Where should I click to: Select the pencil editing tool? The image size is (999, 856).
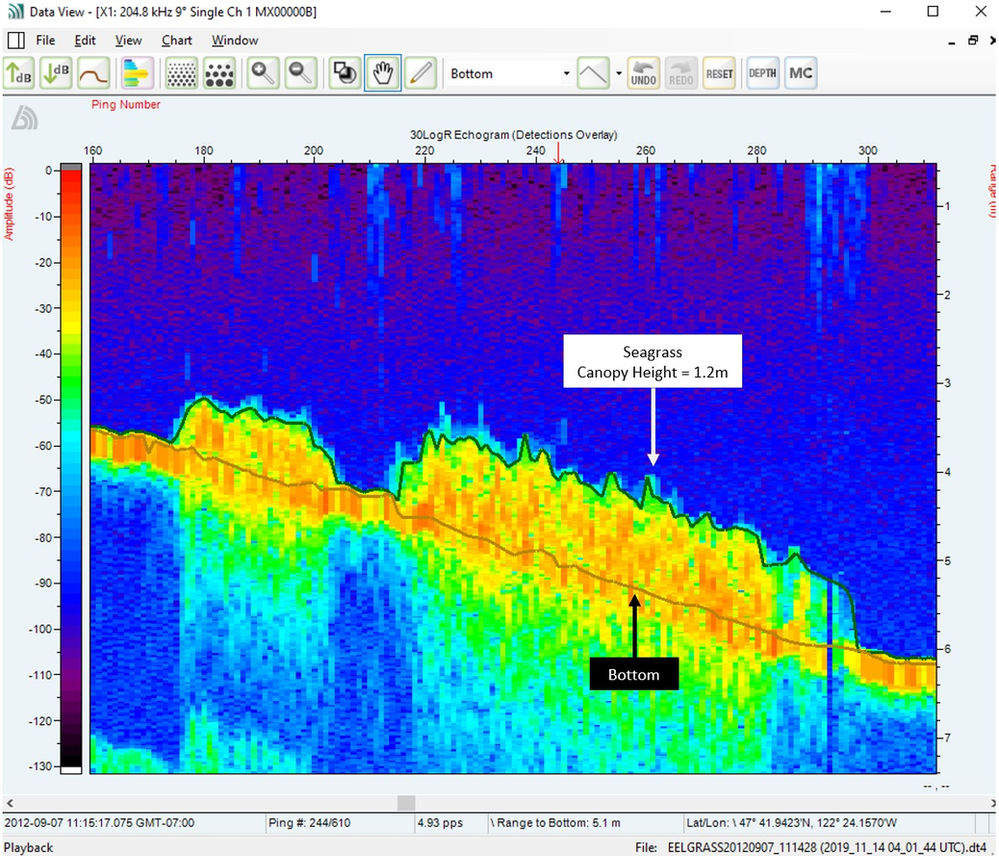pos(420,72)
